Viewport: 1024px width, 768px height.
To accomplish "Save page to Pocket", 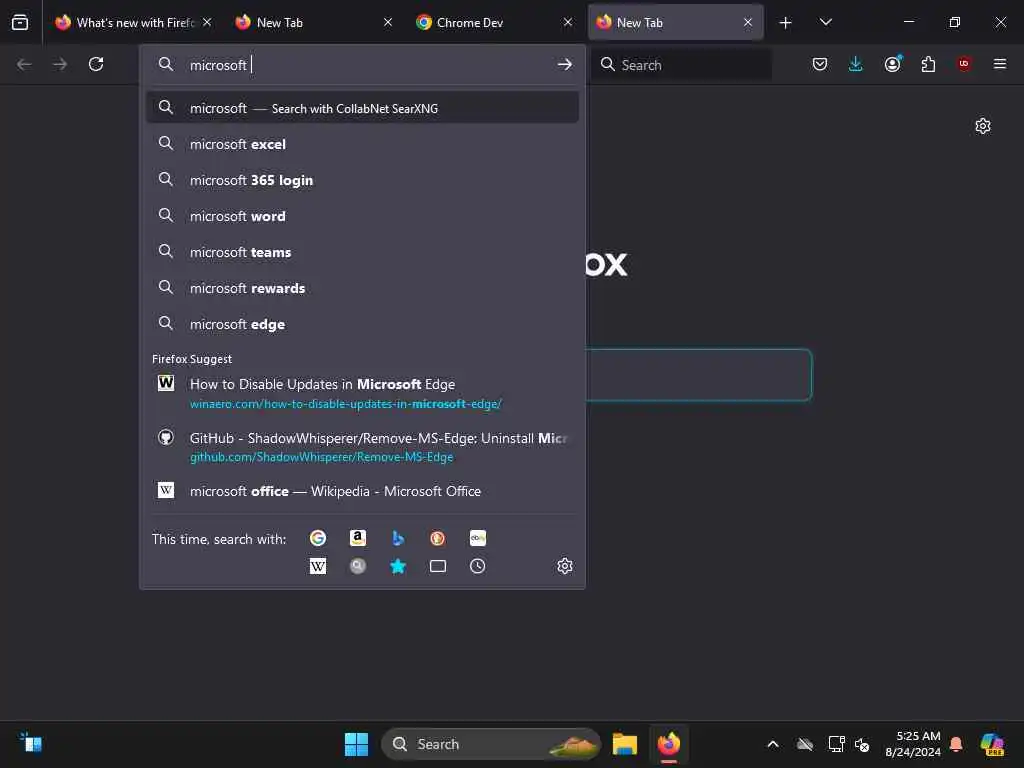I will 820,64.
